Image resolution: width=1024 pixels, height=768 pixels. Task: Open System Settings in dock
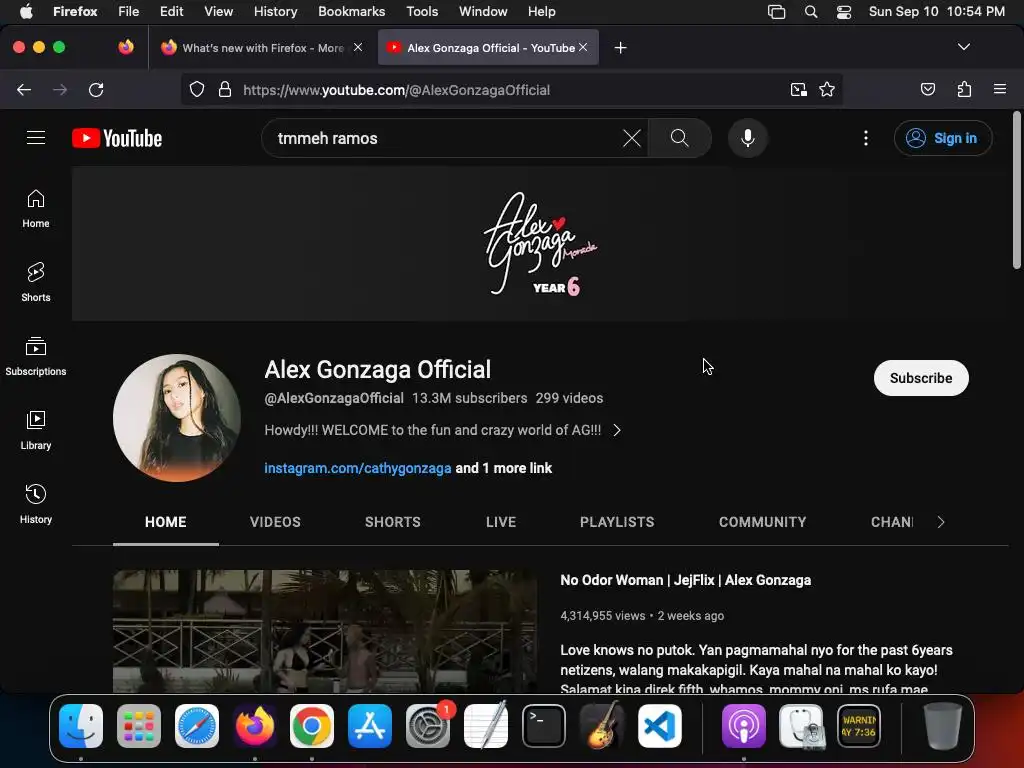[x=428, y=726]
